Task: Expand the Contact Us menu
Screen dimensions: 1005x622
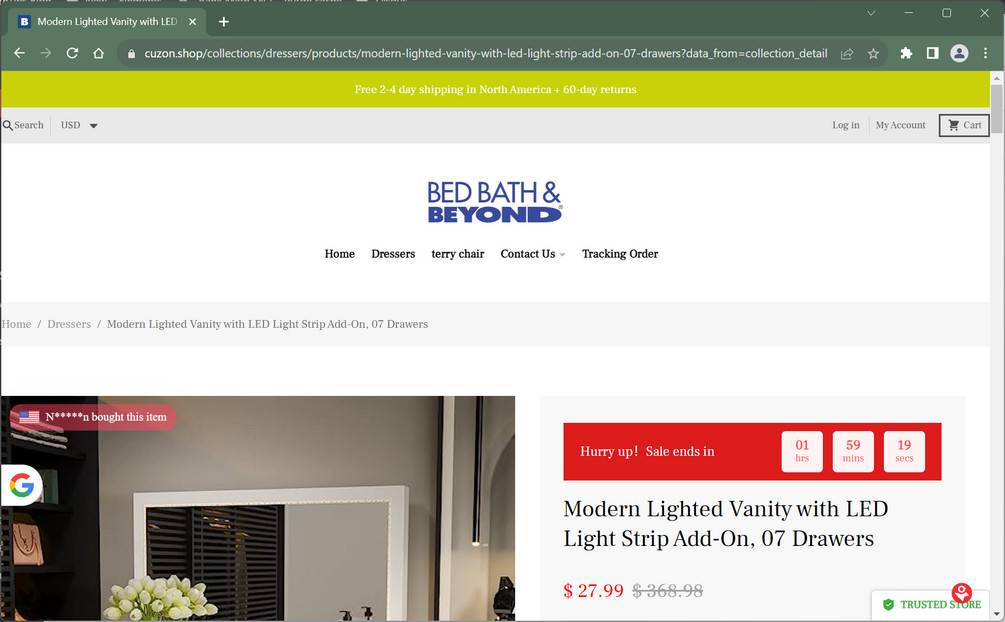Action: click(533, 254)
